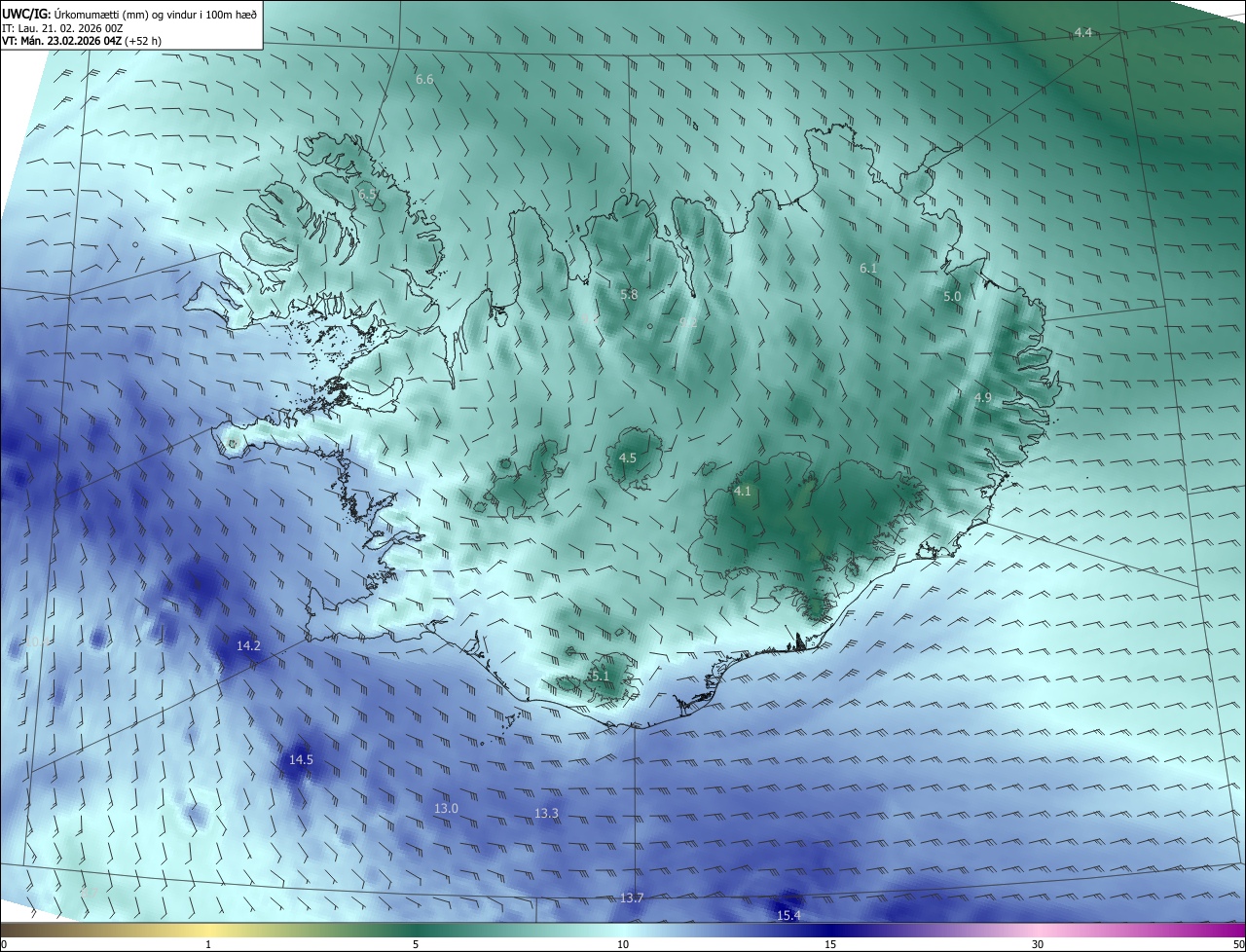Click the map value 13.7
The image size is (1246, 952).
click(x=632, y=897)
